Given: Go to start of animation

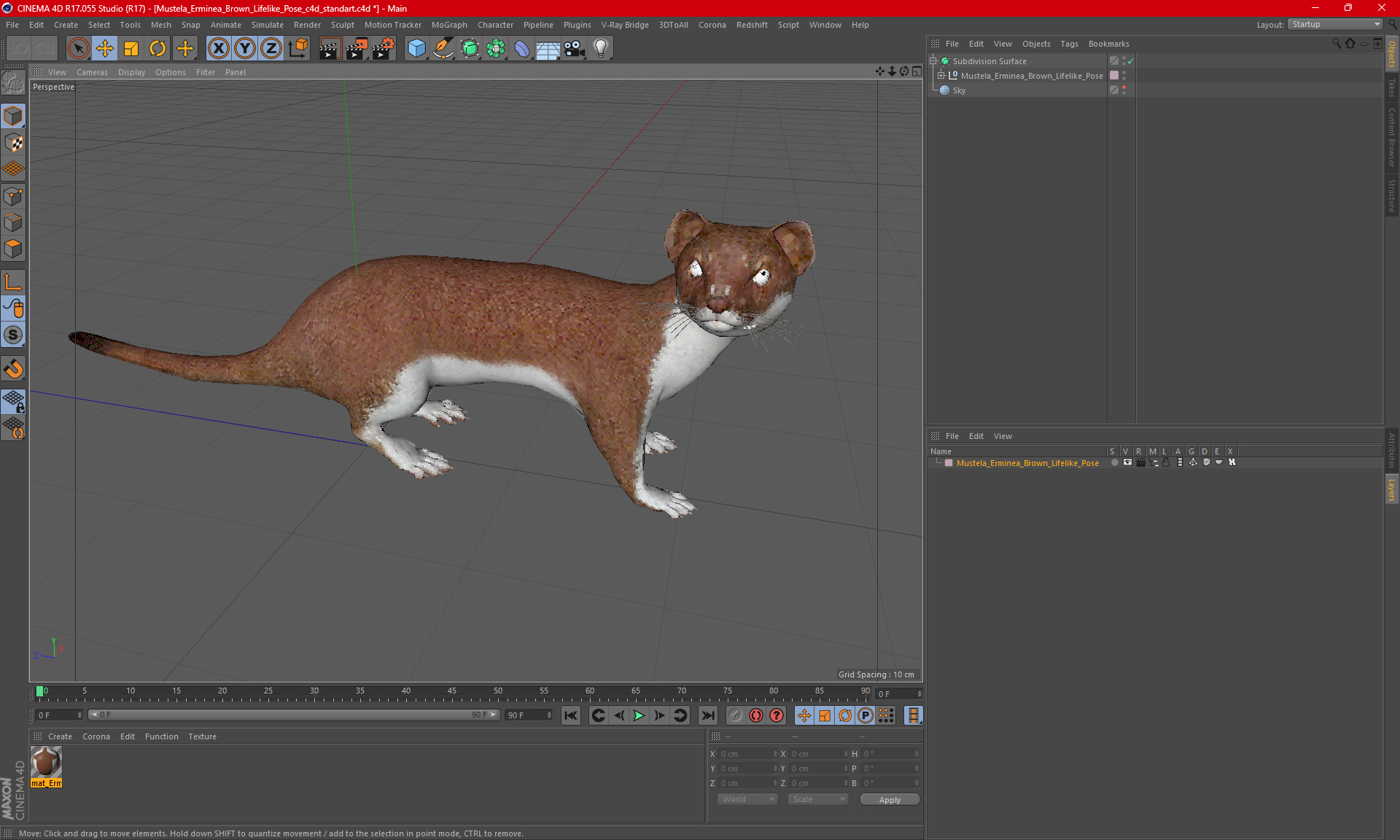Looking at the screenshot, I should tap(570, 716).
